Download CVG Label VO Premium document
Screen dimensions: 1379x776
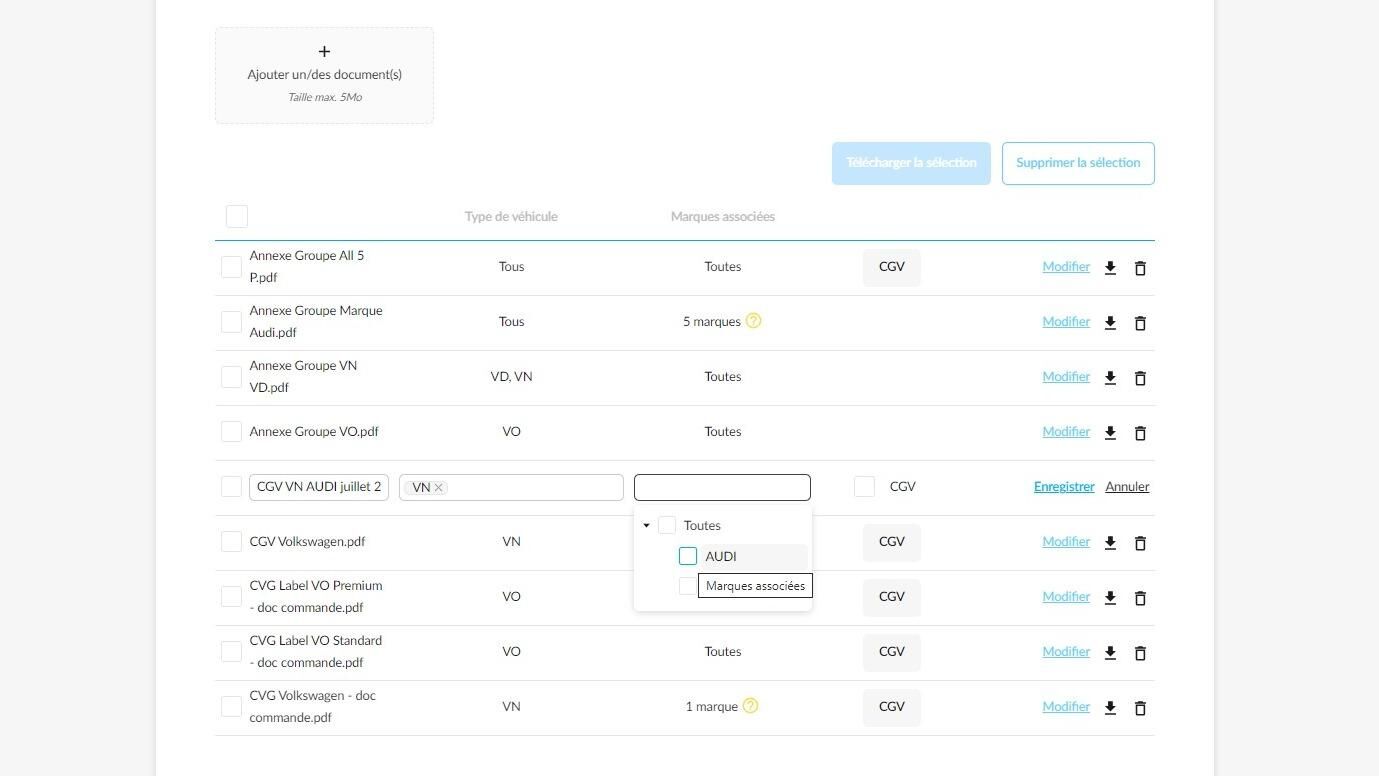coord(1110,598)
